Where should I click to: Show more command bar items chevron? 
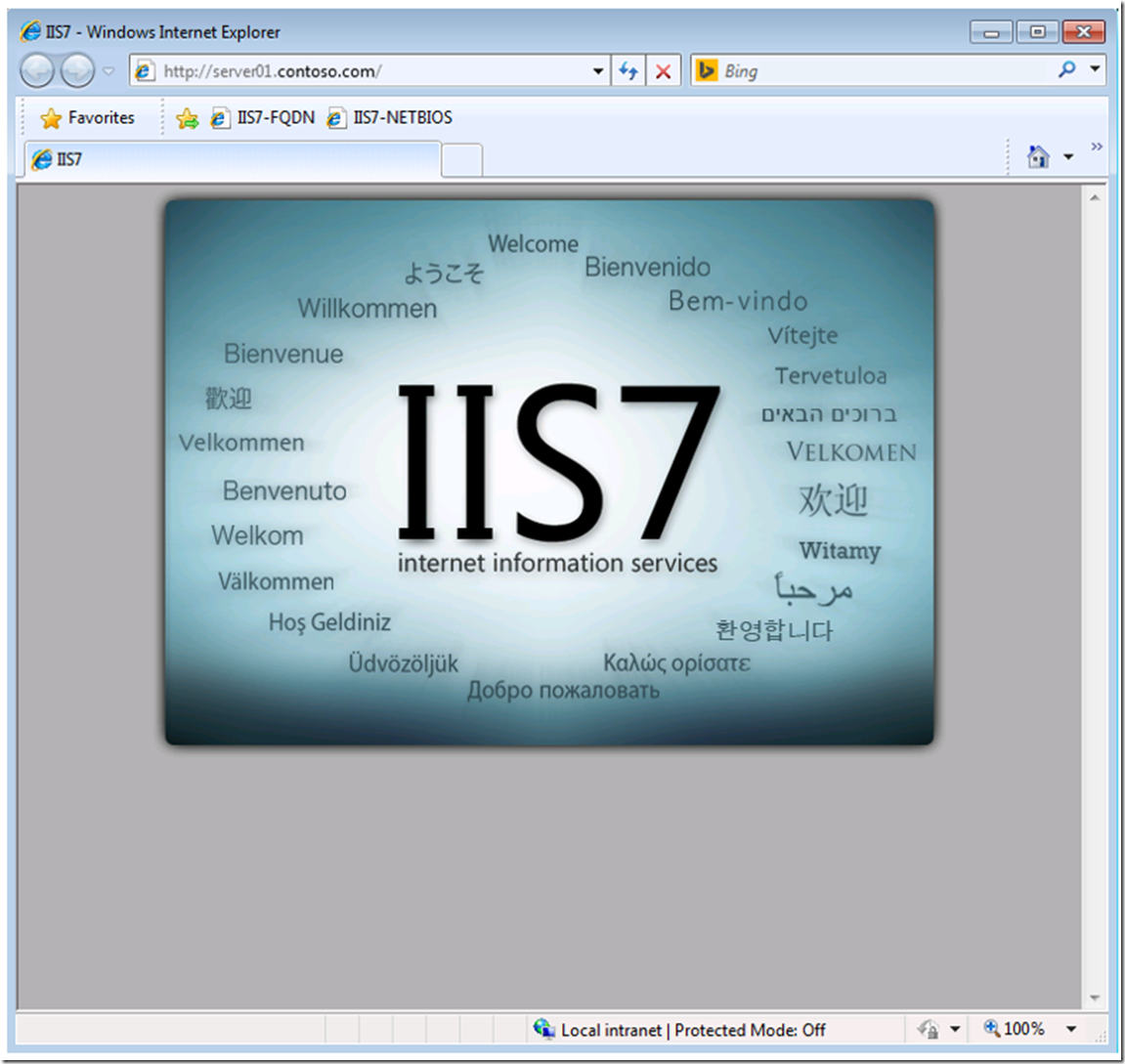[x=1097, y=147]
